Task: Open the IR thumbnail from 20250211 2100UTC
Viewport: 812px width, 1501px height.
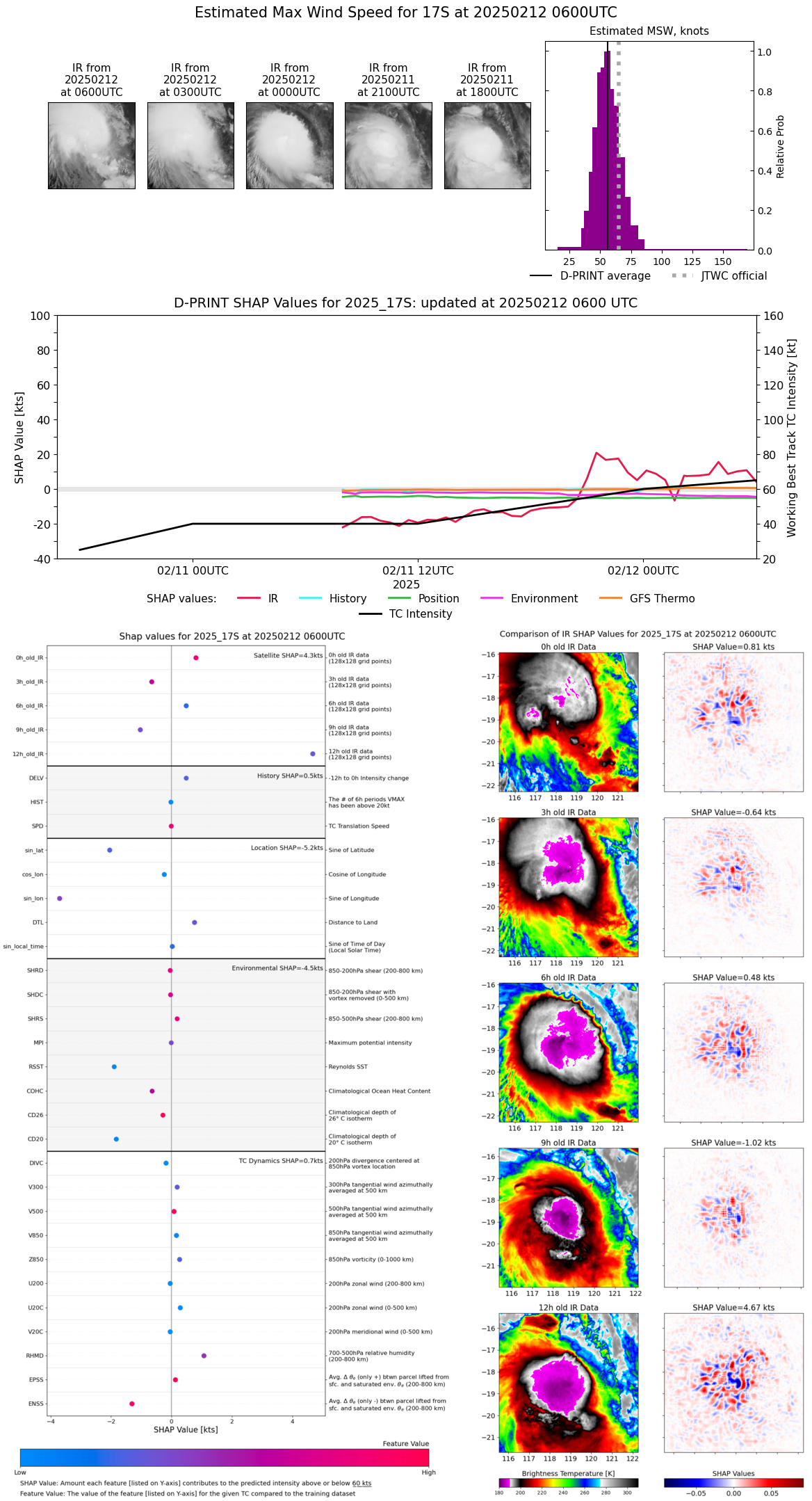Action: pyautogui.click(x=389, y=145)
